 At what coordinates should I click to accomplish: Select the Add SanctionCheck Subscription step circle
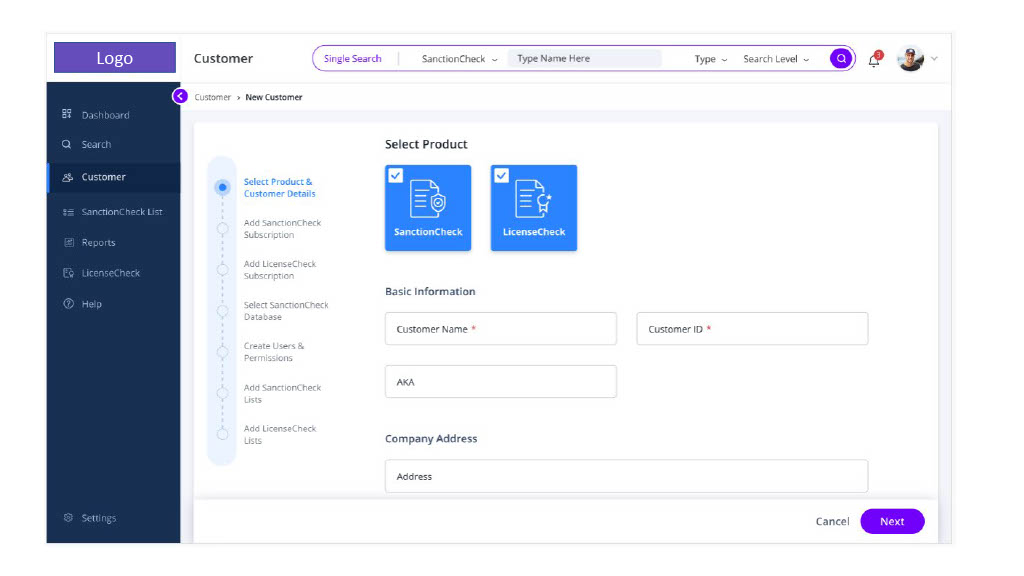point(222,229)
